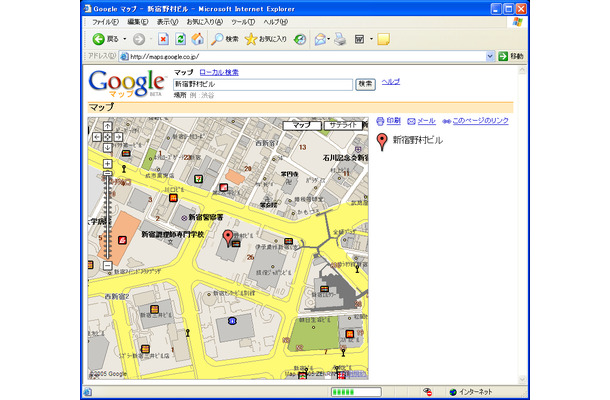Switch to the マップ map view

pyautogui.click(x=302, y=125)
